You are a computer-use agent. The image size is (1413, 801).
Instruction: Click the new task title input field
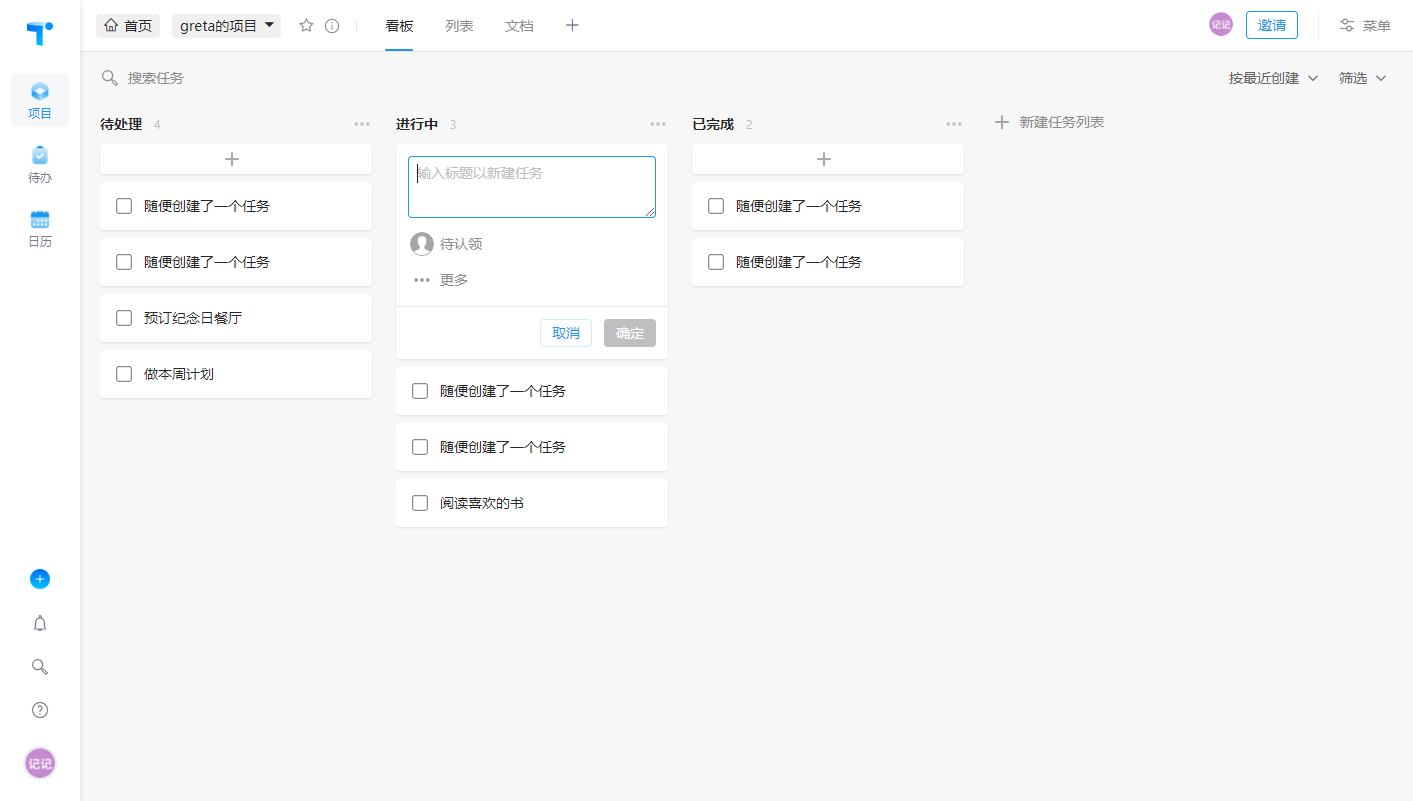532,187
